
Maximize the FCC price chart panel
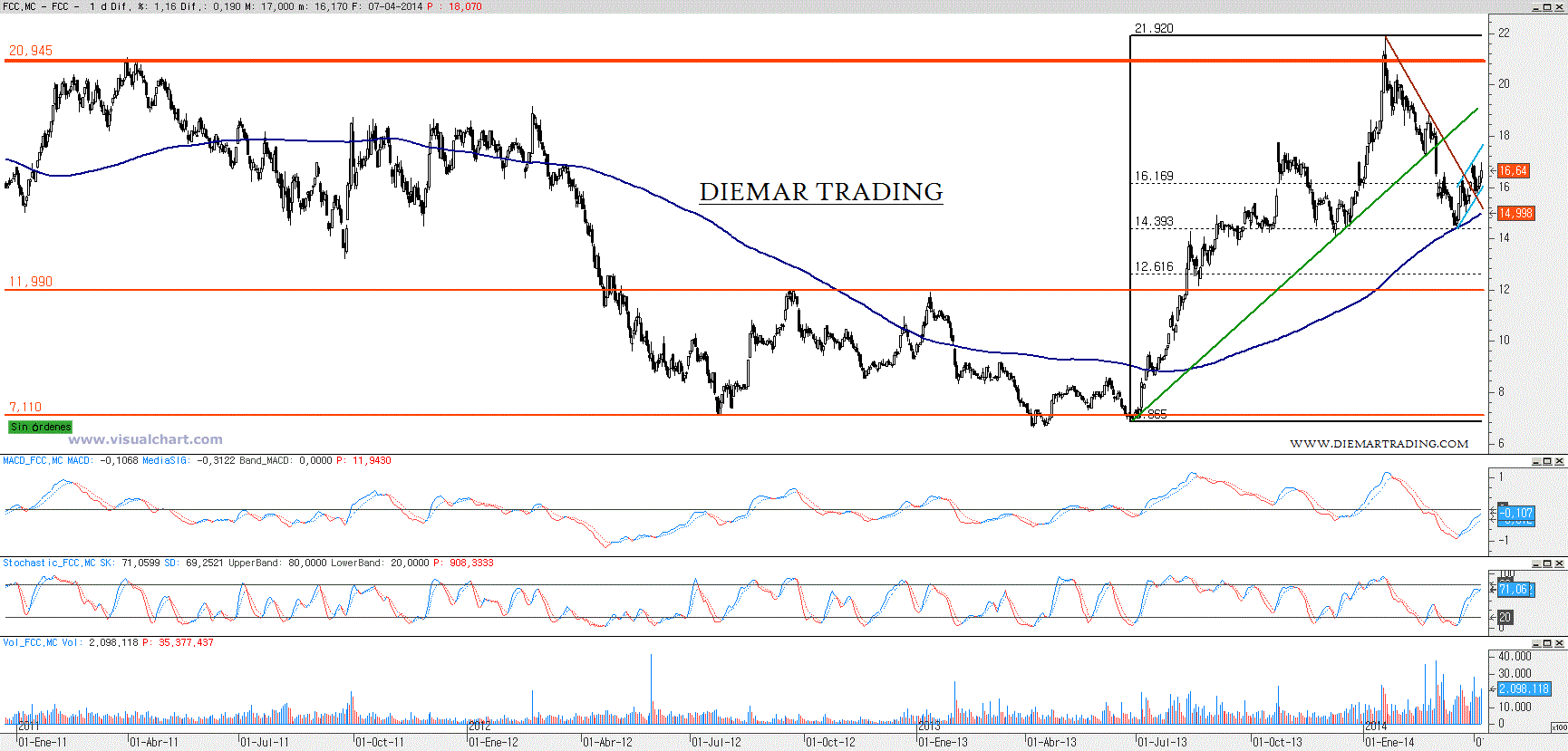point(1548,7)
